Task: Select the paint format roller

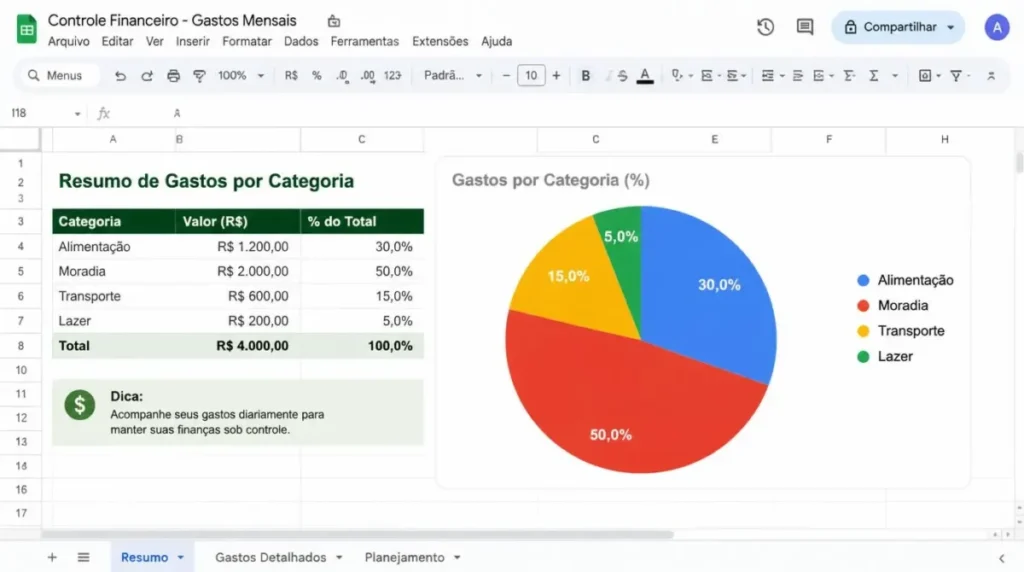Action: 199,76
